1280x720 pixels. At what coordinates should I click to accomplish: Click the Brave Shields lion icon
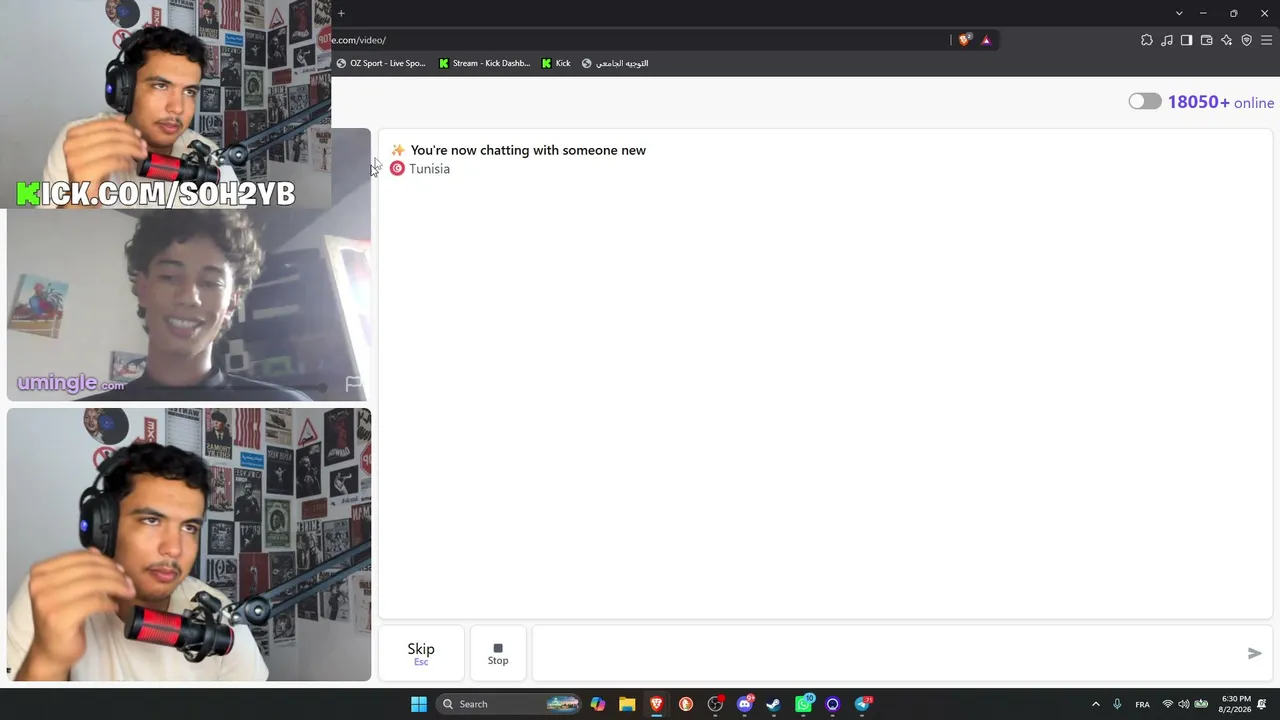[x=964, y=40]
